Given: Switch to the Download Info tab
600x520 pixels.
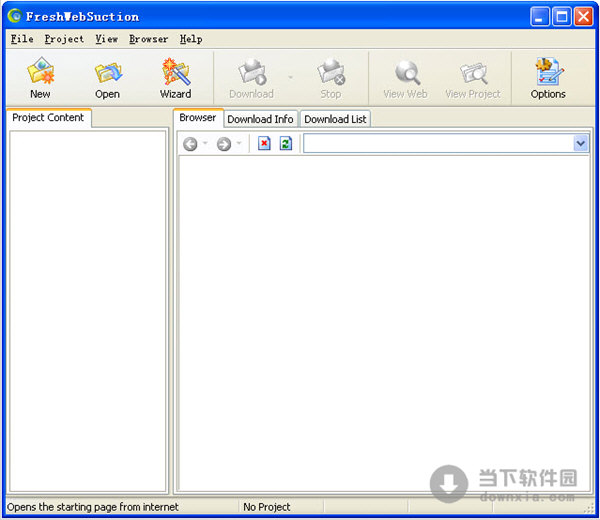Looking at the screenshot, I should click(x=260, y=119).
